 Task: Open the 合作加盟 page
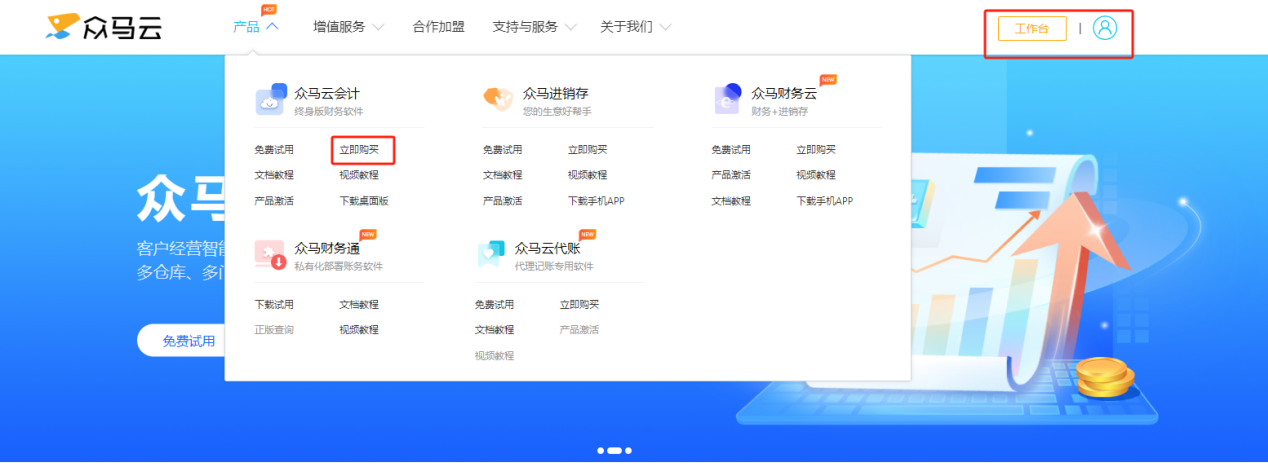coord(438,27)
